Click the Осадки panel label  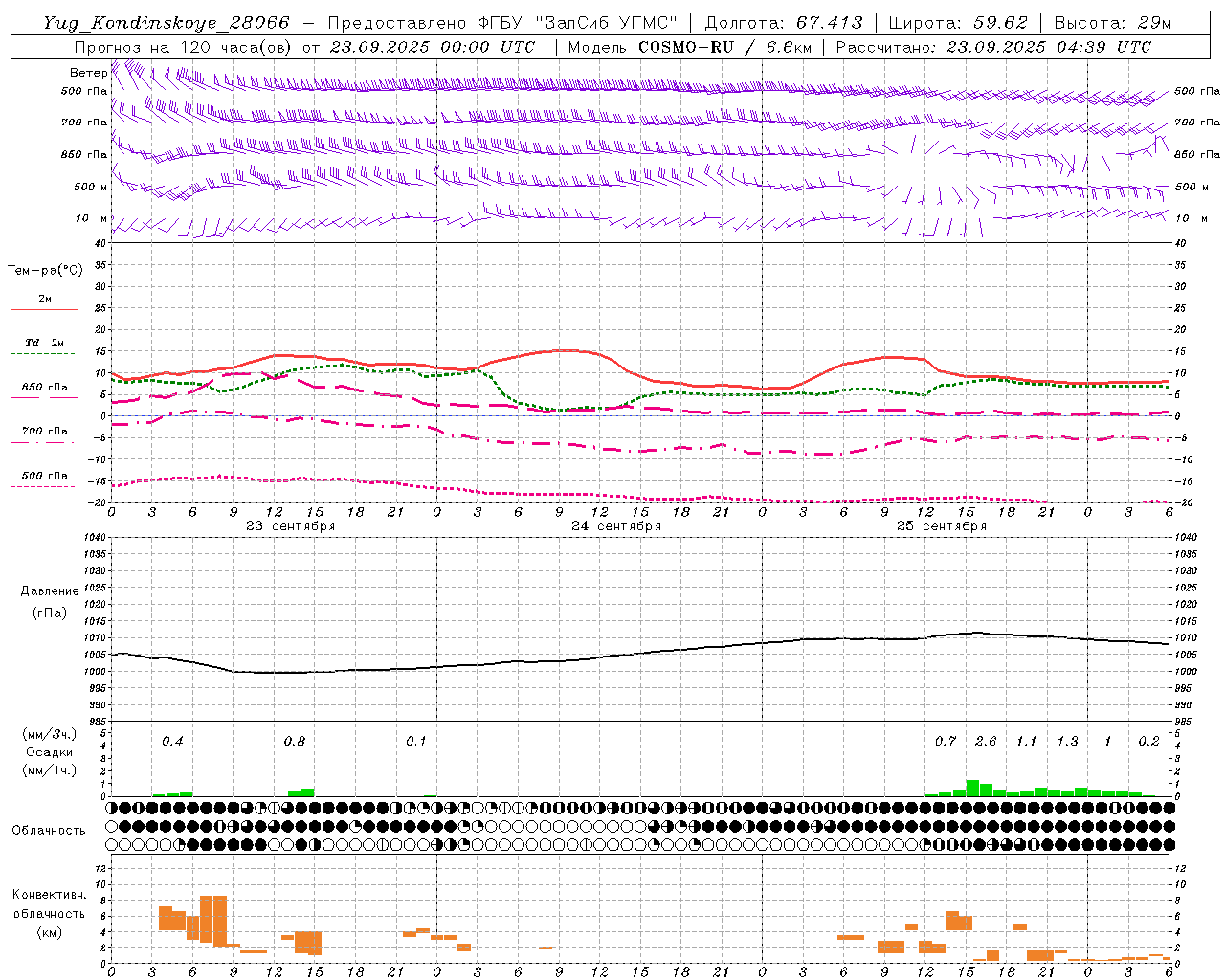click(49, 752)
